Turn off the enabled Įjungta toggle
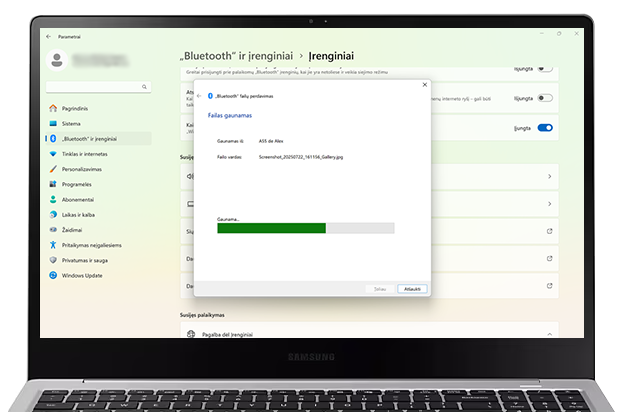 pos(545,128)
